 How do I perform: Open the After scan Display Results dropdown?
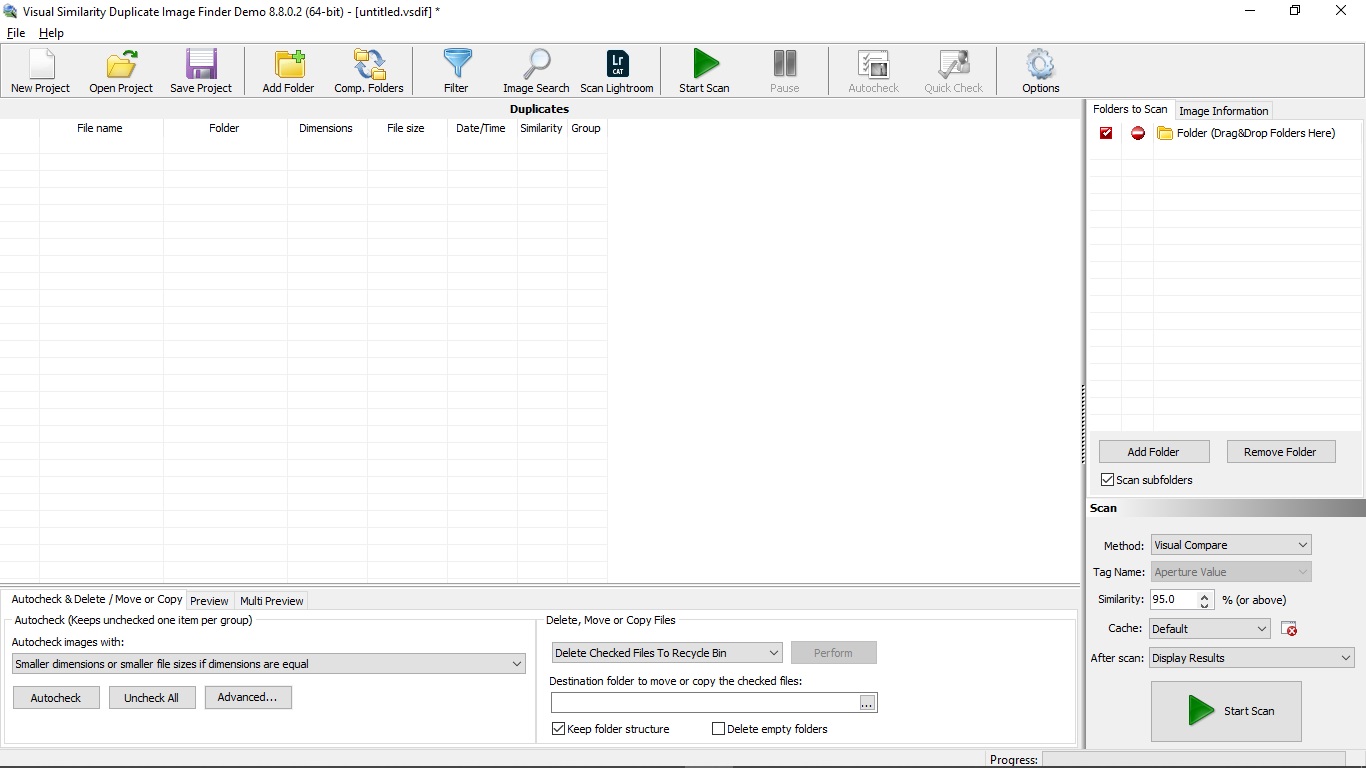pyautogui.click(x=1251, y=658)
